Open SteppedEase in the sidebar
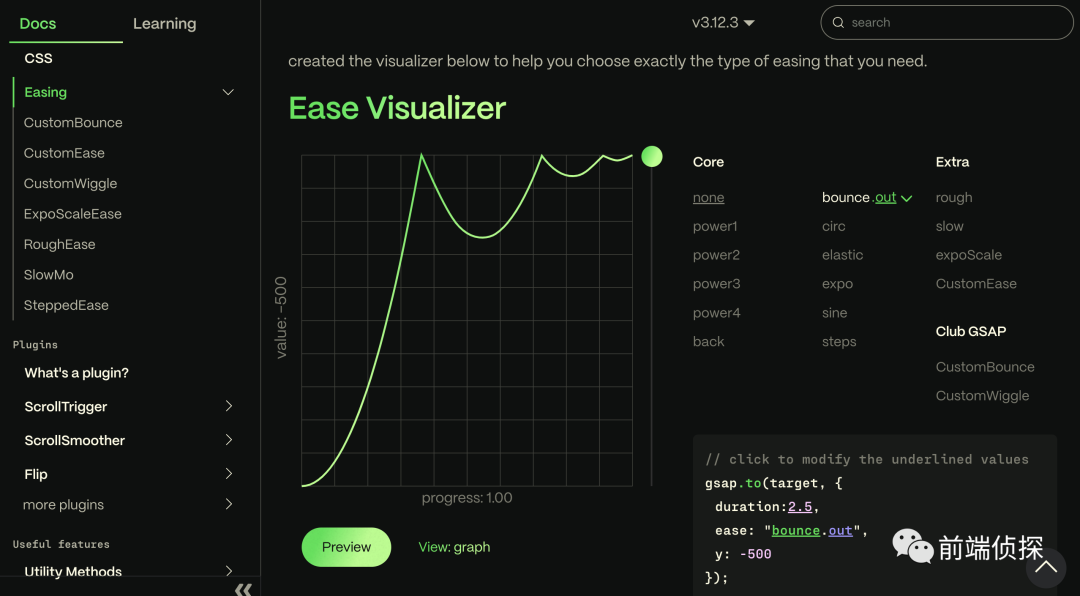 pyautogui.click(x=66, y=305)
